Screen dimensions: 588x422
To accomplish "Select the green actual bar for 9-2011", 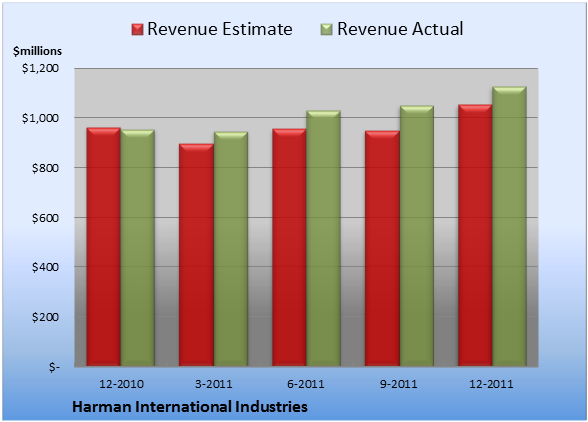I will (417, 236).
